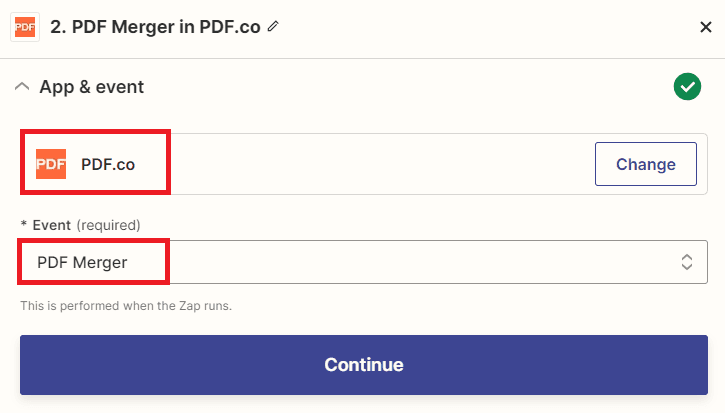Click the green checkmark status icon
Image resolution: width=725 pixels, height=413 pixels.
pos(687,87)
